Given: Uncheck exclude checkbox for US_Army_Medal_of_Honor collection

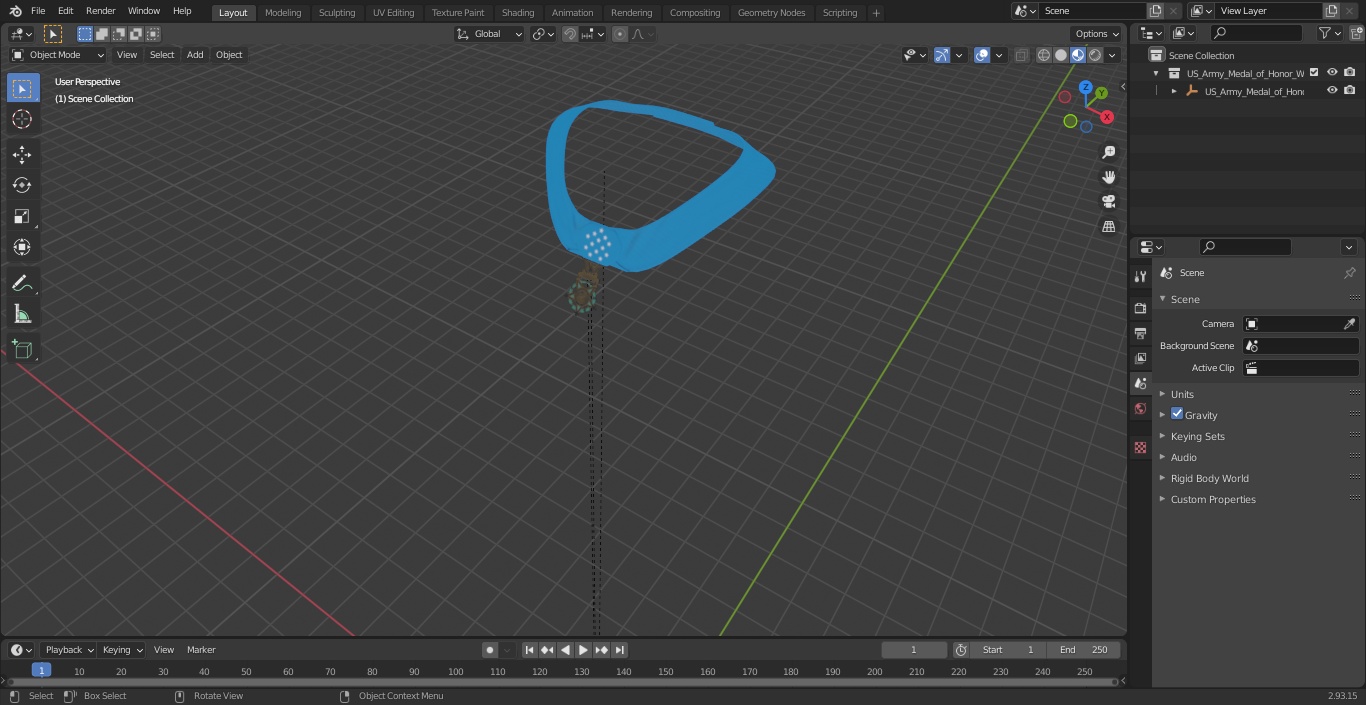Looking at the screenshot, I should (1314, 73).
